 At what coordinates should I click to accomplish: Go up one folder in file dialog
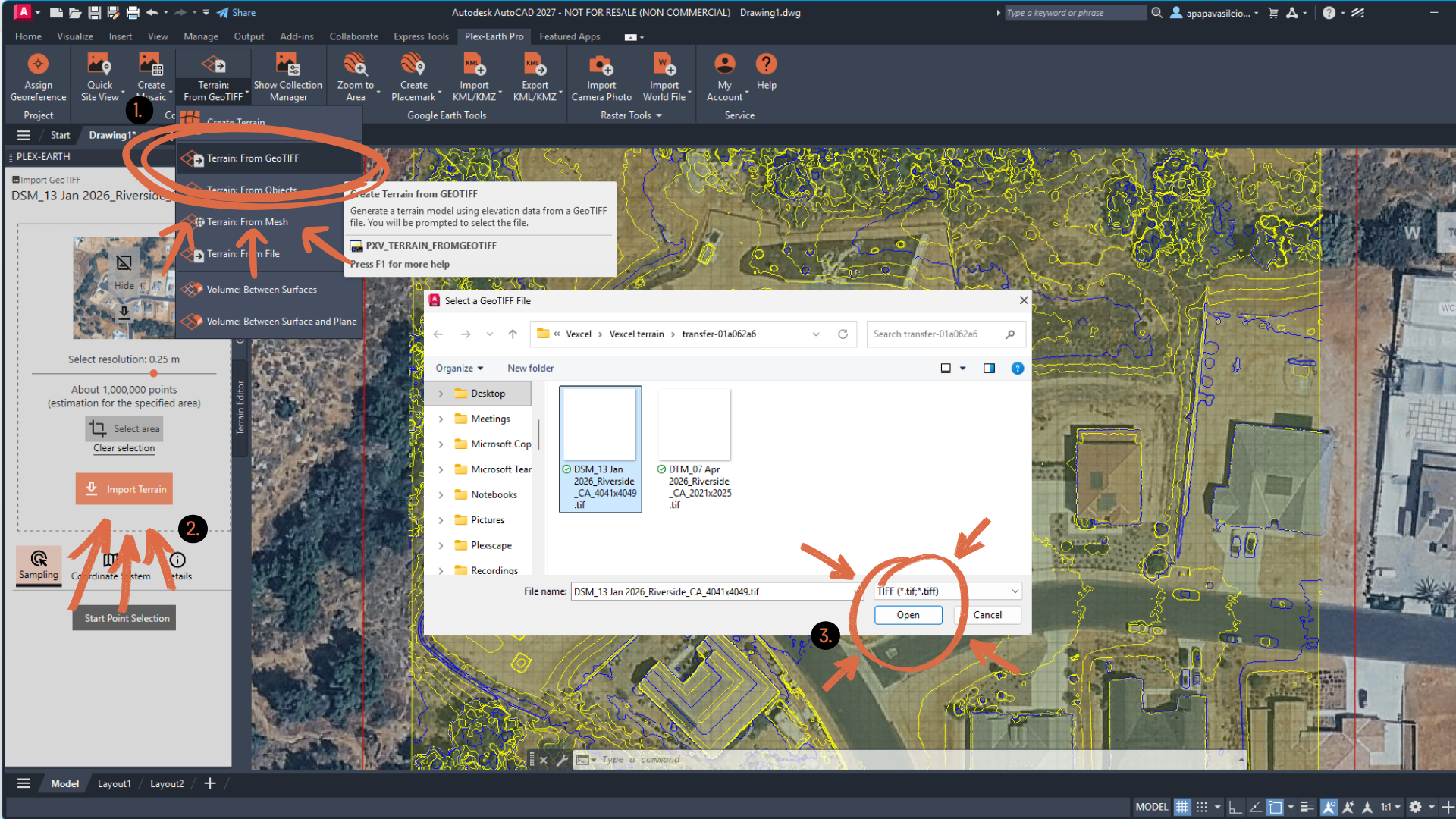[x=513, y=334]
